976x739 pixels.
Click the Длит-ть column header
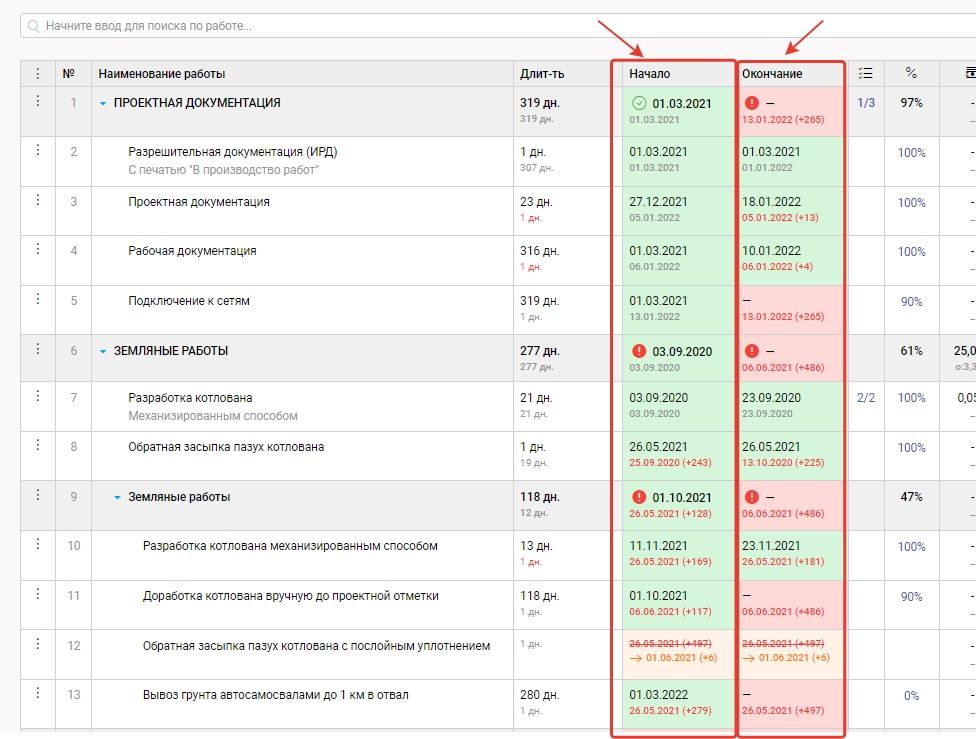click(542, 74)
